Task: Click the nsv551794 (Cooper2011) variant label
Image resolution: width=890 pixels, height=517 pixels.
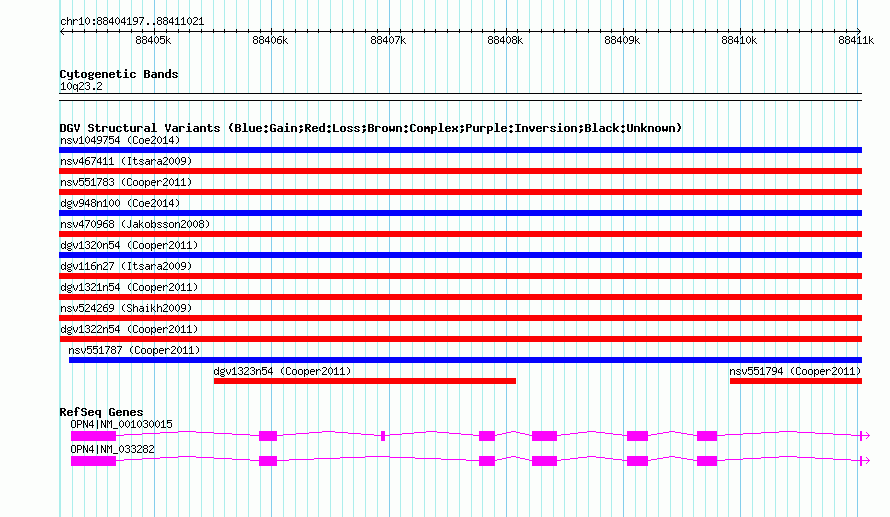Action: pyautogui.click(x=795, y=371)
